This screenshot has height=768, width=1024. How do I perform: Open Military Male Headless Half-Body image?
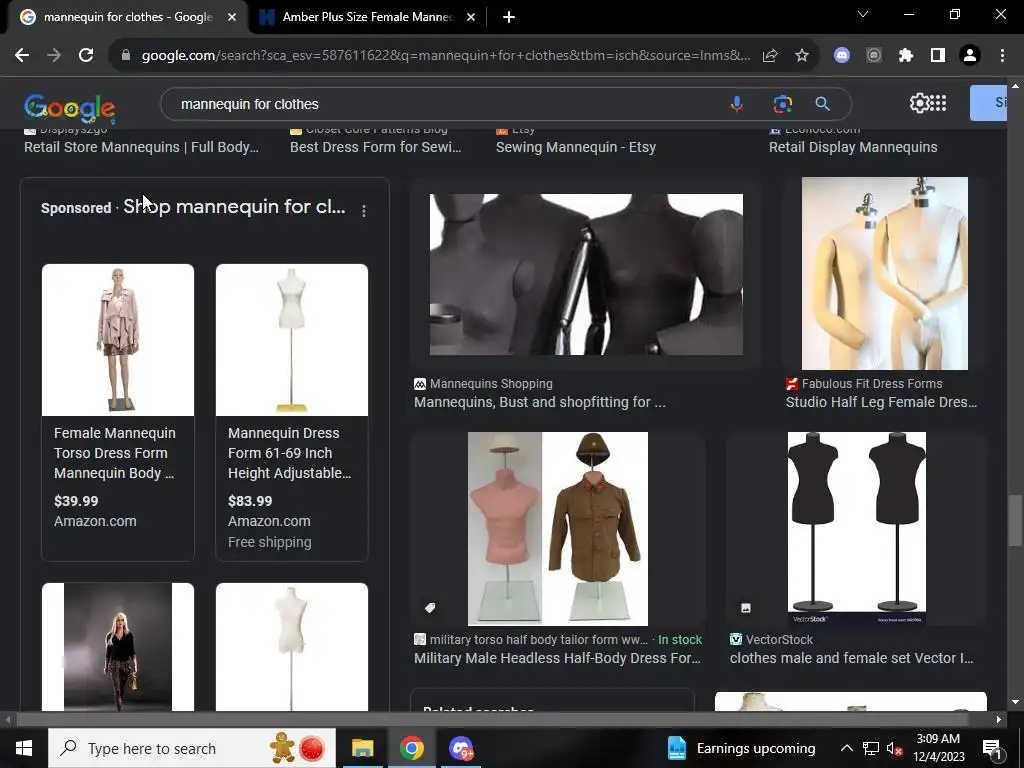[558, 528]
